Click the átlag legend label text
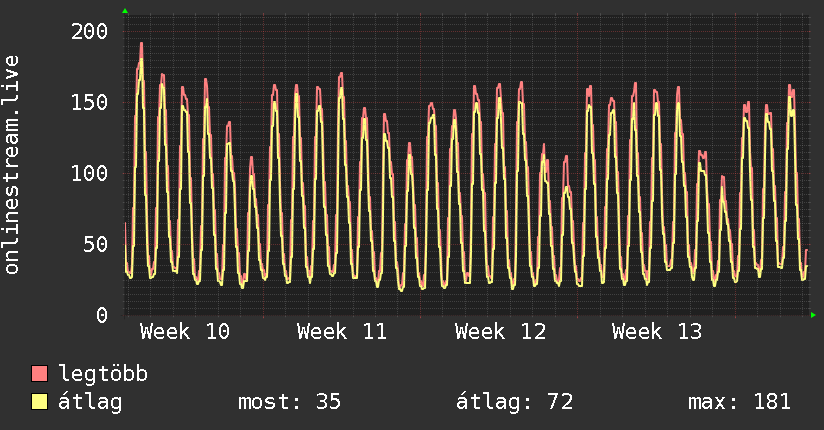824x430 pixels. tap(90, 402)
